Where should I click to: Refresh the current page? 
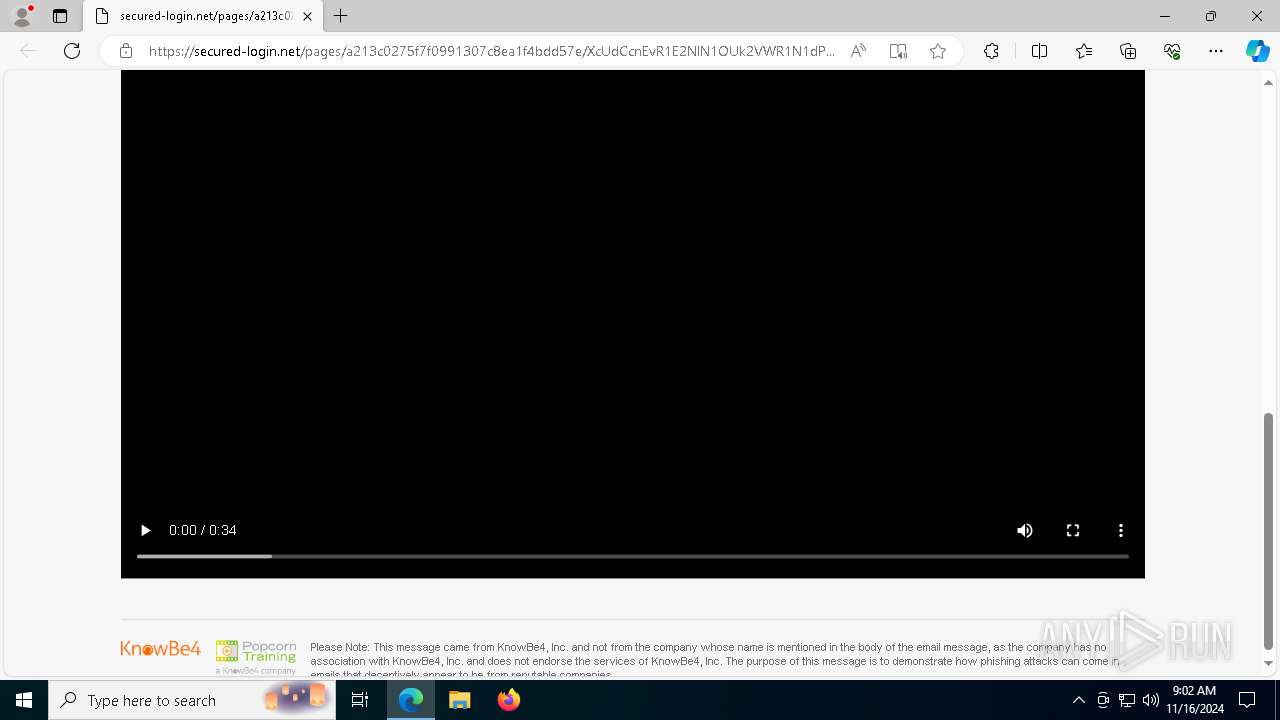point(72,51)
